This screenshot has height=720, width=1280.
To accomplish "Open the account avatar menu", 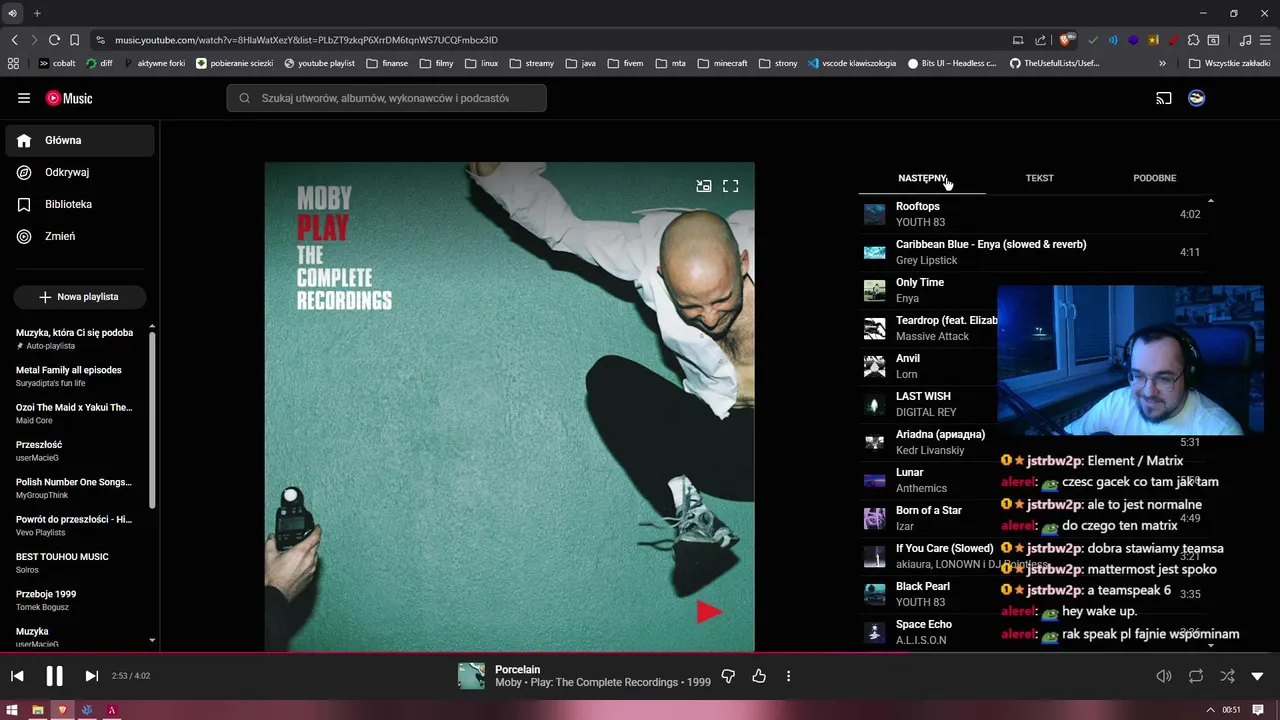I will (1196, 98).
